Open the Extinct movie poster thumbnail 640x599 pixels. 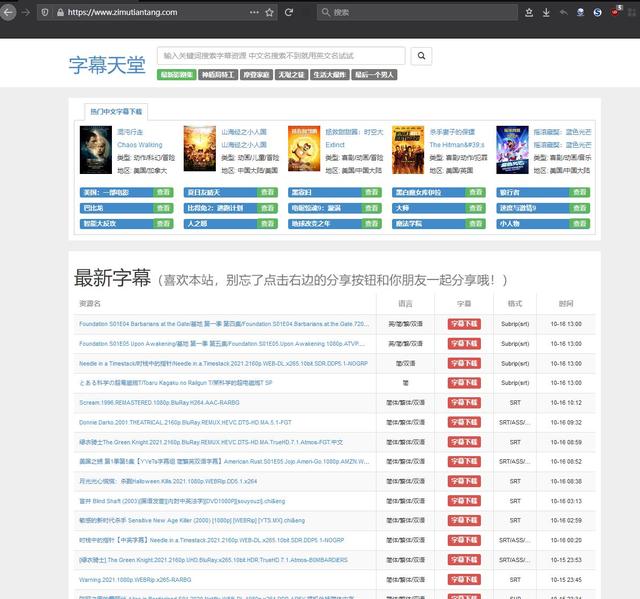point(304,149)
